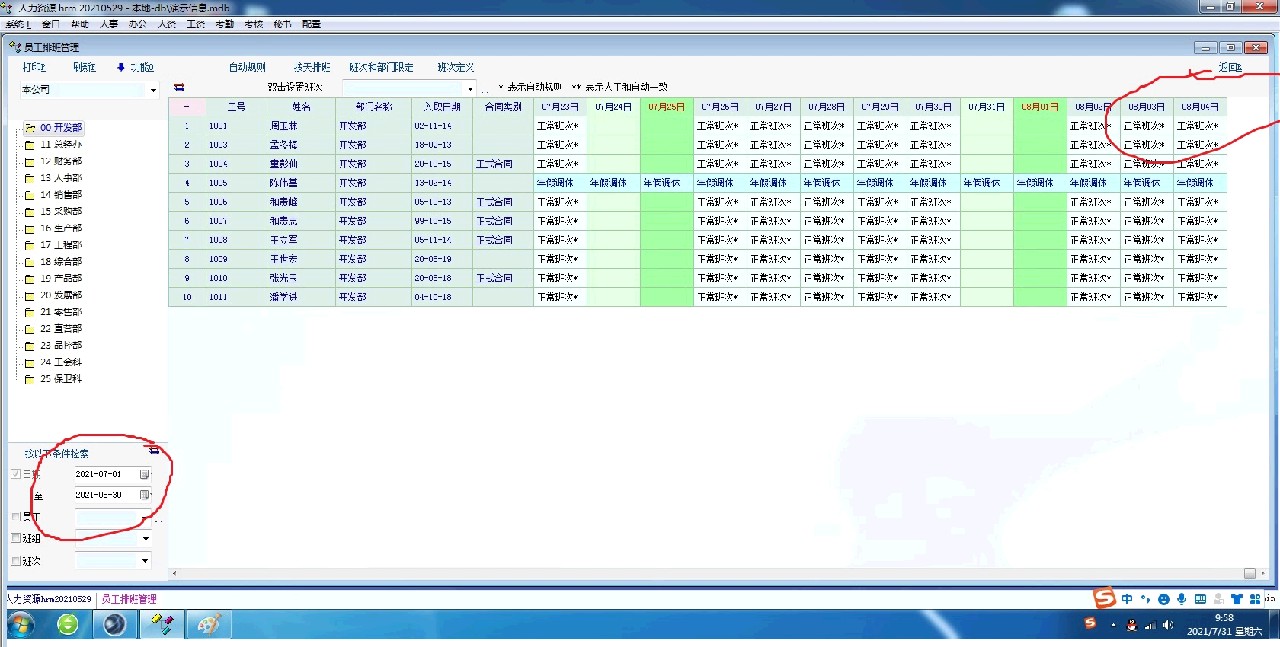Open the 本公司 company dropdown
This screenshot has height=647, width=1280.
point(153,90)
